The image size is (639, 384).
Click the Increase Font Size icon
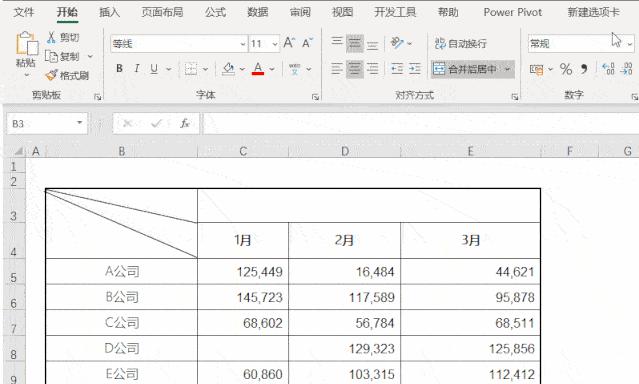[x=289, y=43]
